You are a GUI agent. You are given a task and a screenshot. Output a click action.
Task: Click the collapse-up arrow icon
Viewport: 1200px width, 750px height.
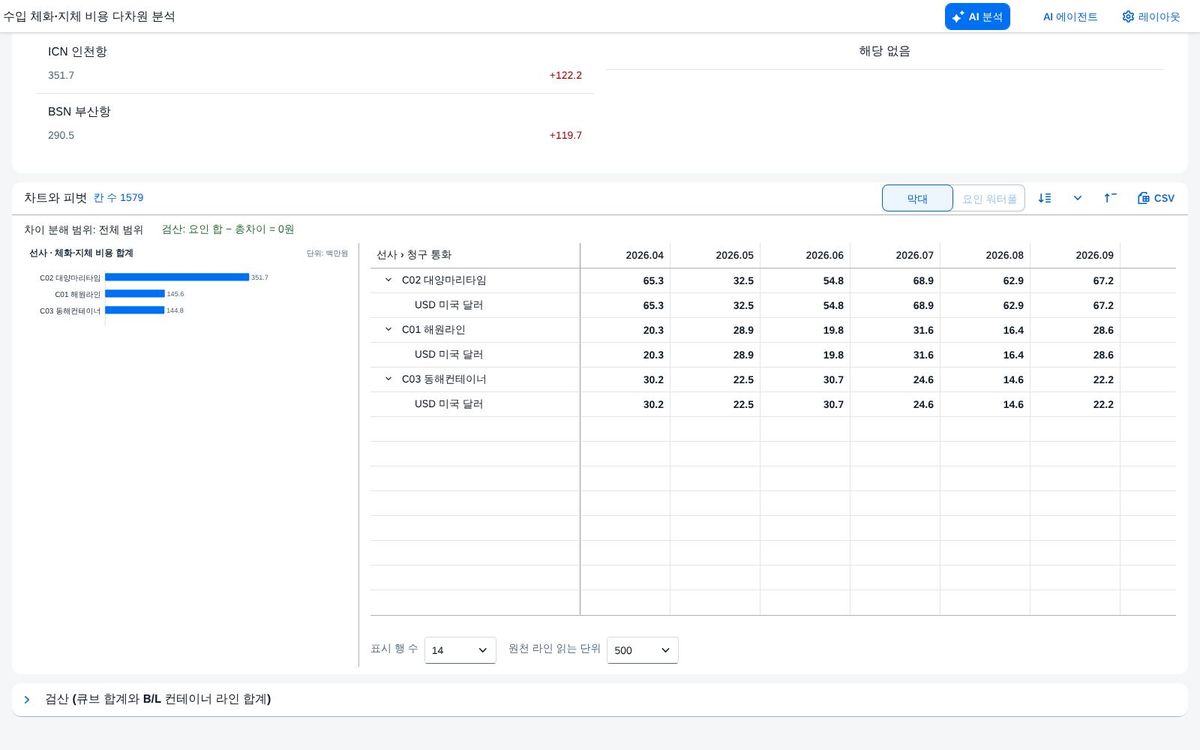click(1110, 198)
